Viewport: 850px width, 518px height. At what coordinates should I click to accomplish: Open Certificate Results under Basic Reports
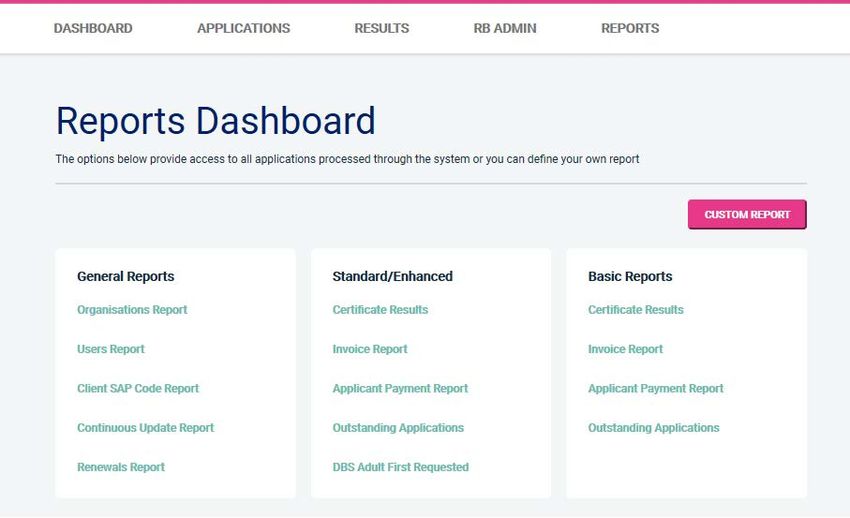(635, 310)
